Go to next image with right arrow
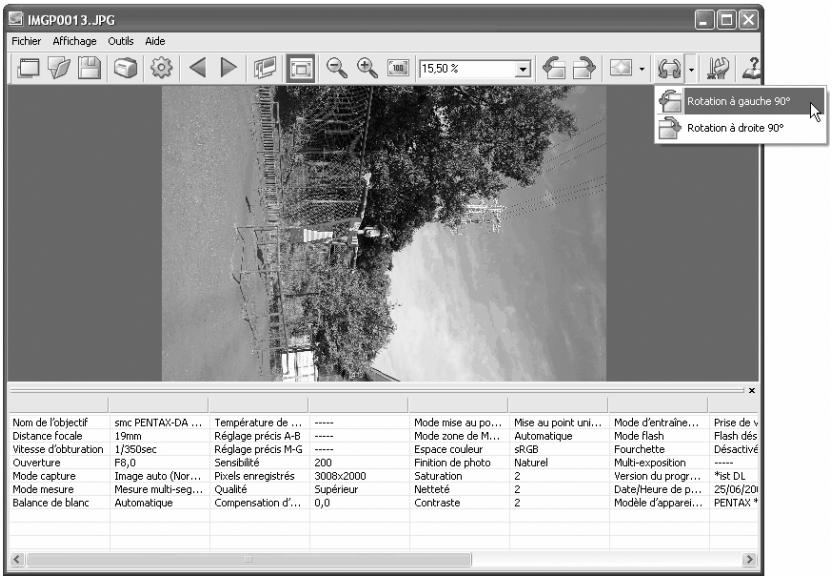Screen dimensions: 832x576 click(x=229, y=68)
